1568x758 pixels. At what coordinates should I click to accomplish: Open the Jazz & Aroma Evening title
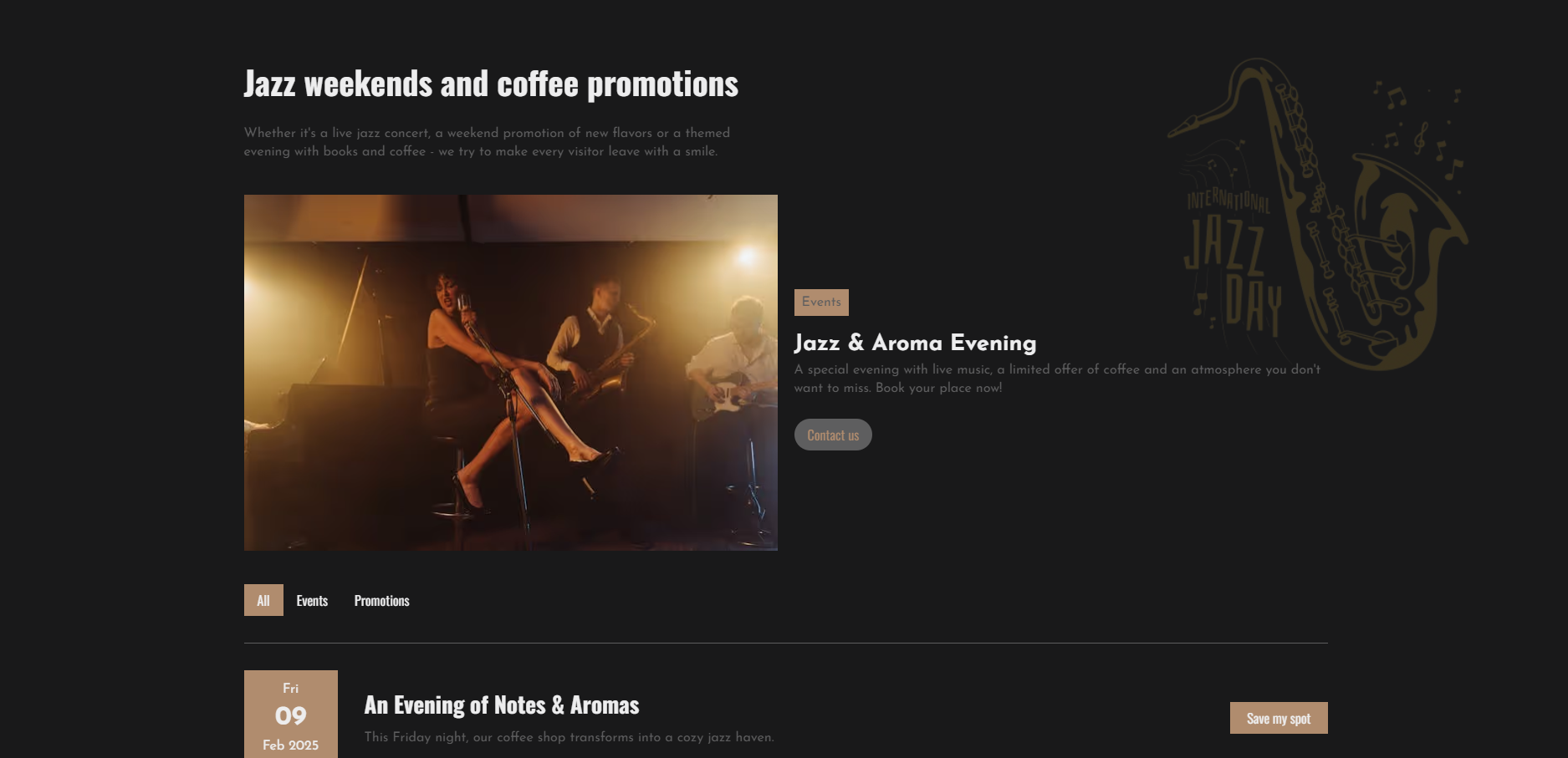pyautogui.click(x=915, y=343)
